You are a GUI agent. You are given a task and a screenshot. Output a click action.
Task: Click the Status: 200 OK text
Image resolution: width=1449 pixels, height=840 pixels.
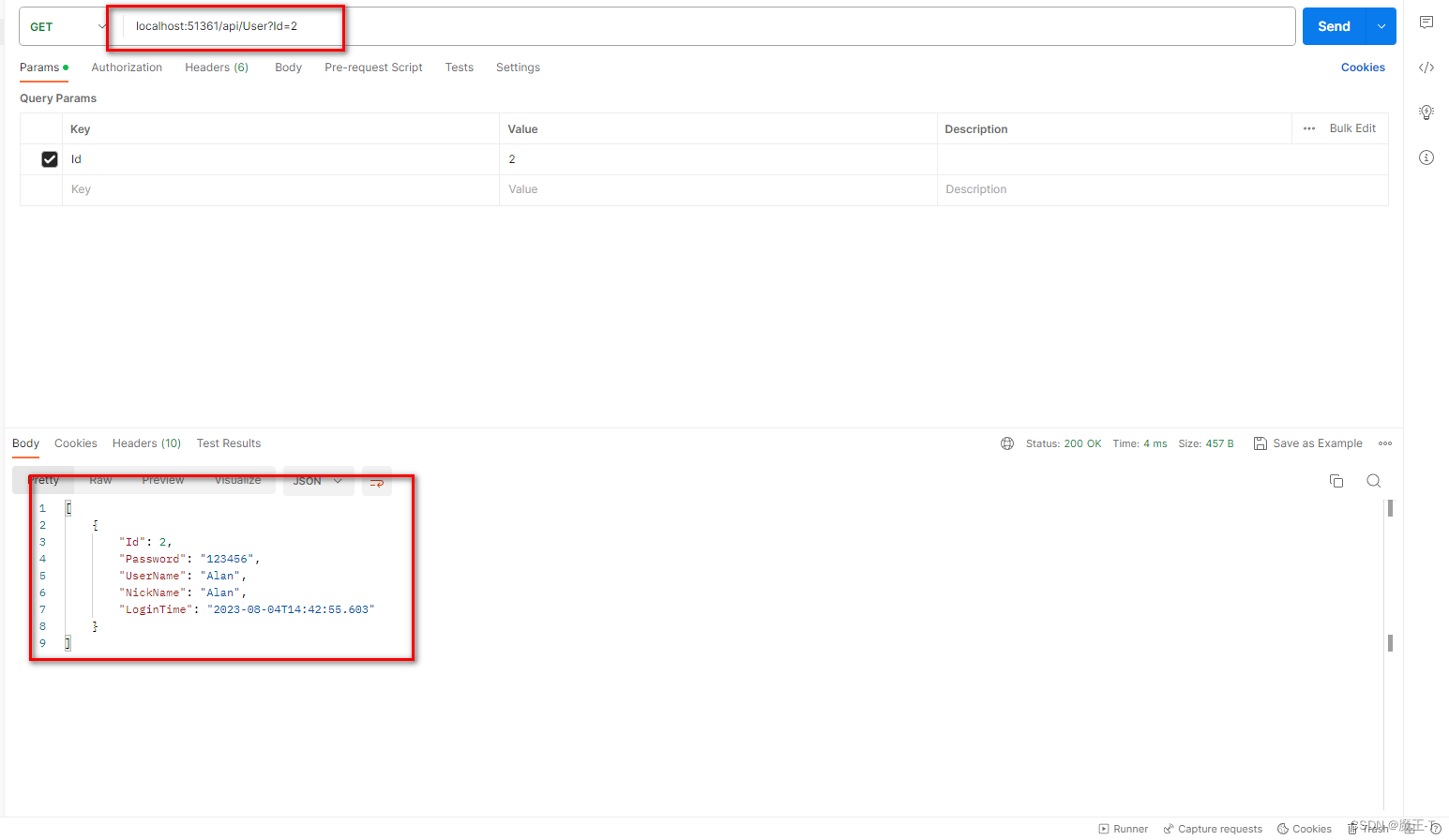[x=1064, y=443]
